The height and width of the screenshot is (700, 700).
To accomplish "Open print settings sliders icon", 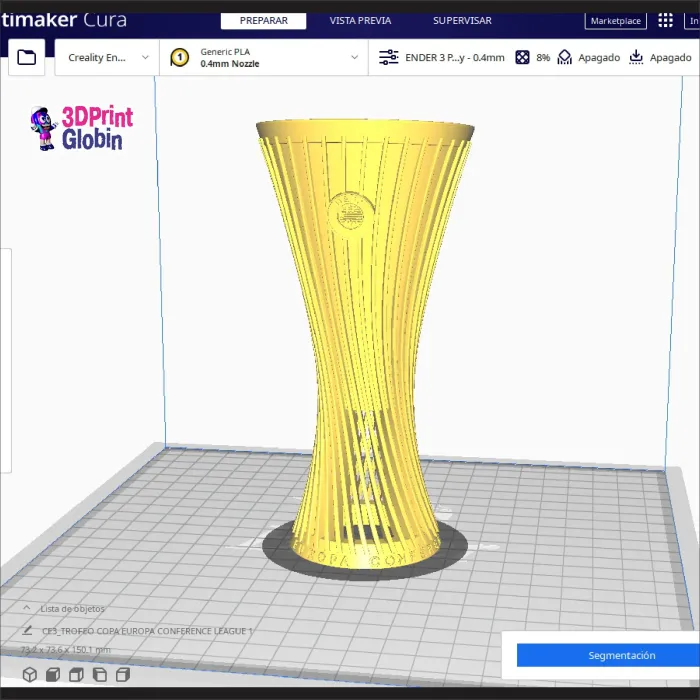I will coord(388,57).
